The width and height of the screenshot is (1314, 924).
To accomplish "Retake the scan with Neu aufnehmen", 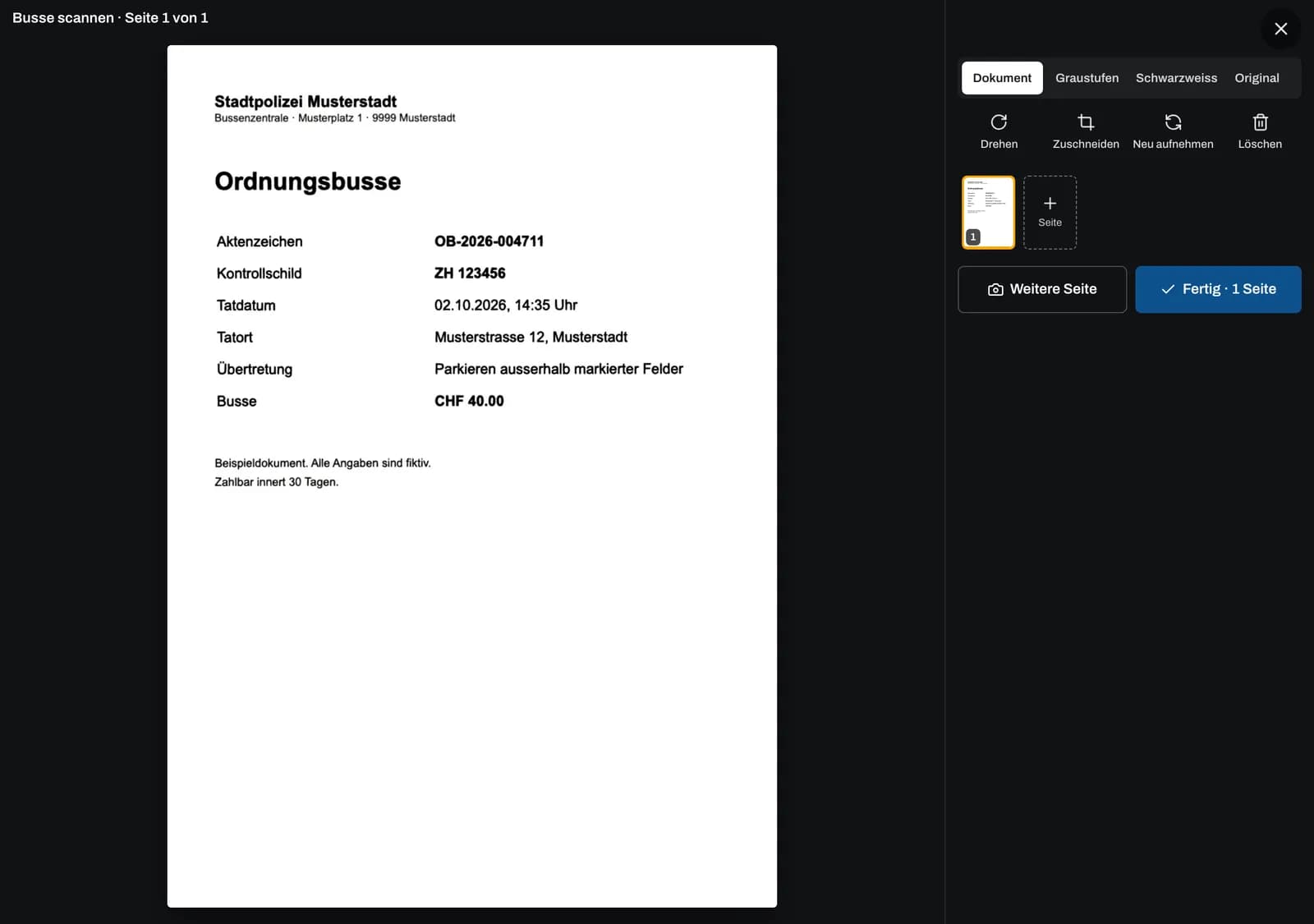I will point(1173,131).
